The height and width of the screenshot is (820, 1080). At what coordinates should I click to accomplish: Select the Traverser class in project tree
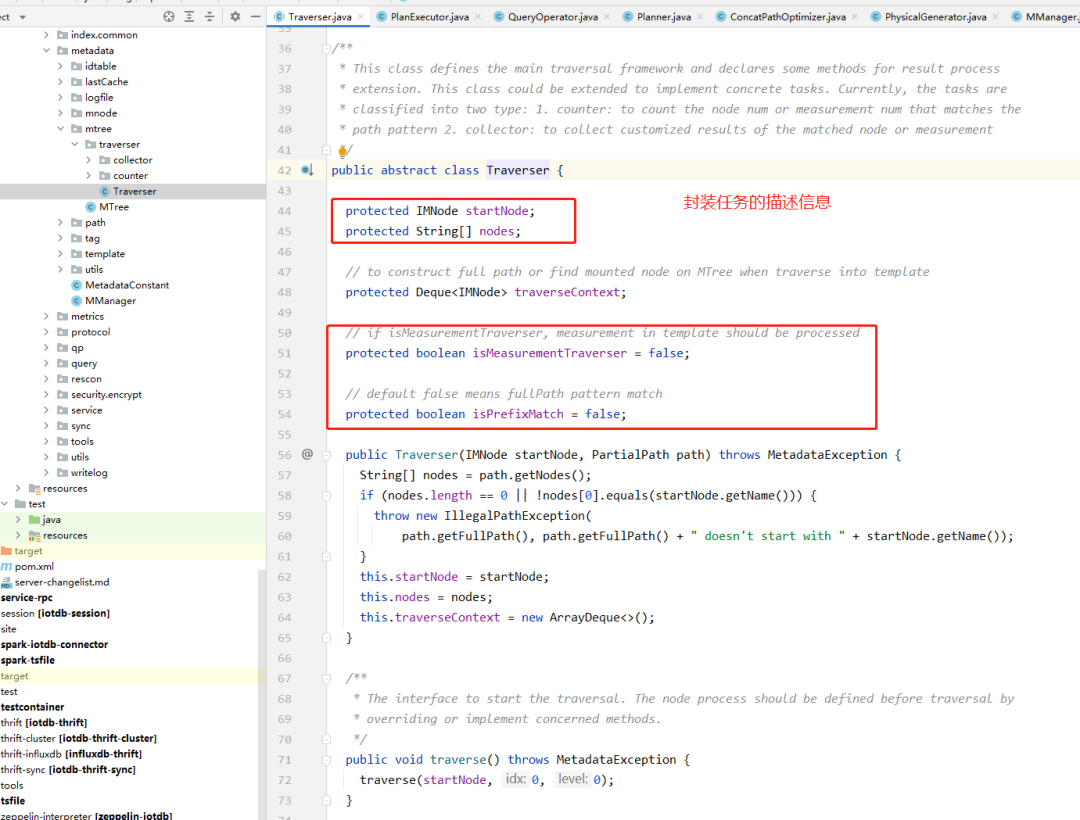[x=133, y=191]
